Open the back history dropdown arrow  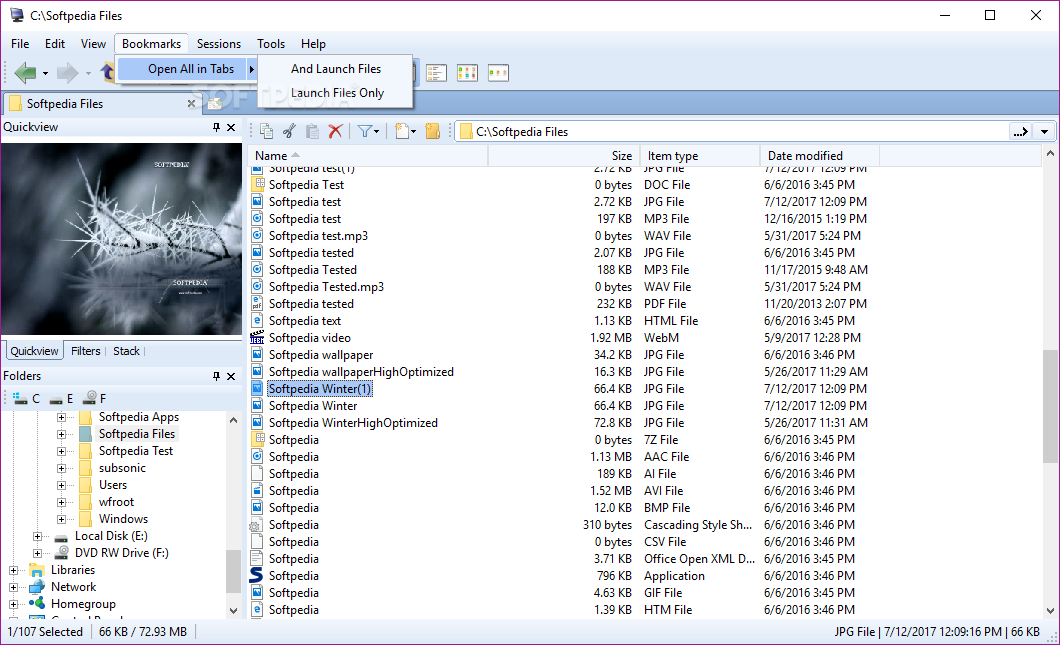coord(45,73)
